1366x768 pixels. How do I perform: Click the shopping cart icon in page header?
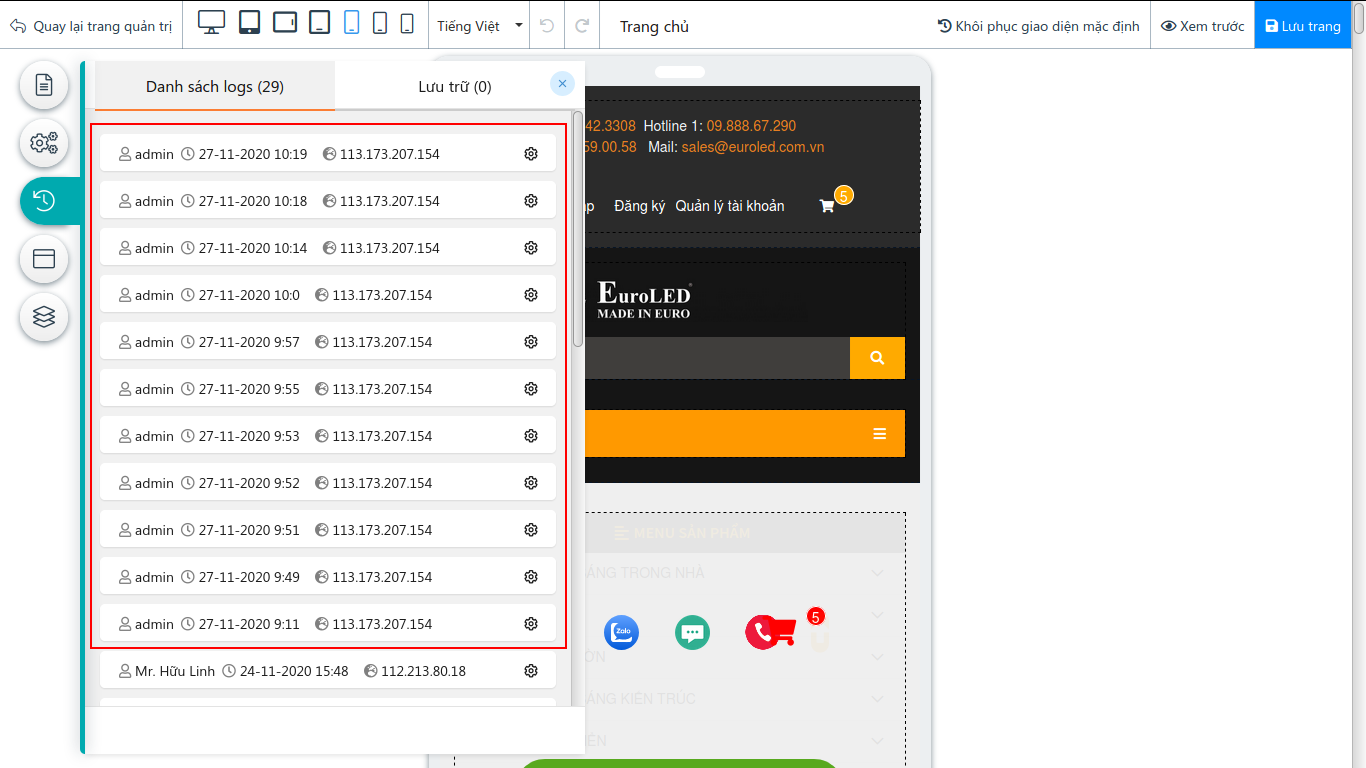tap(827, 206)
